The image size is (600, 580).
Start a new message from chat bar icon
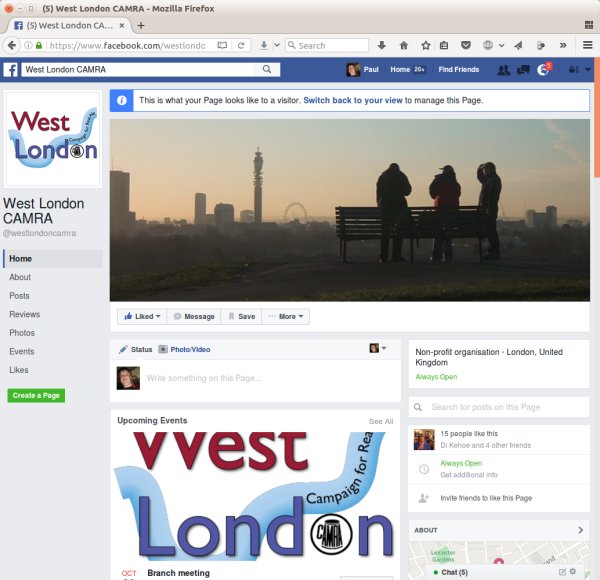(x=562, y=572)
